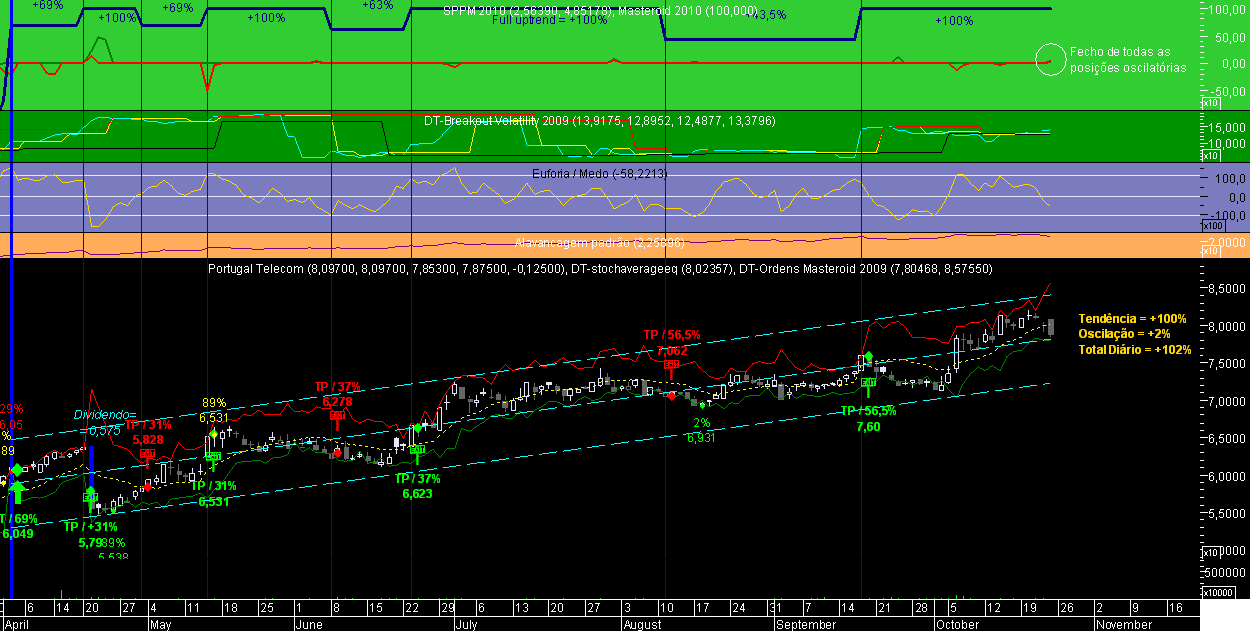The image size is (1250, 631).
Task: Select the green 7,60 price label
Action: point(868,427)
